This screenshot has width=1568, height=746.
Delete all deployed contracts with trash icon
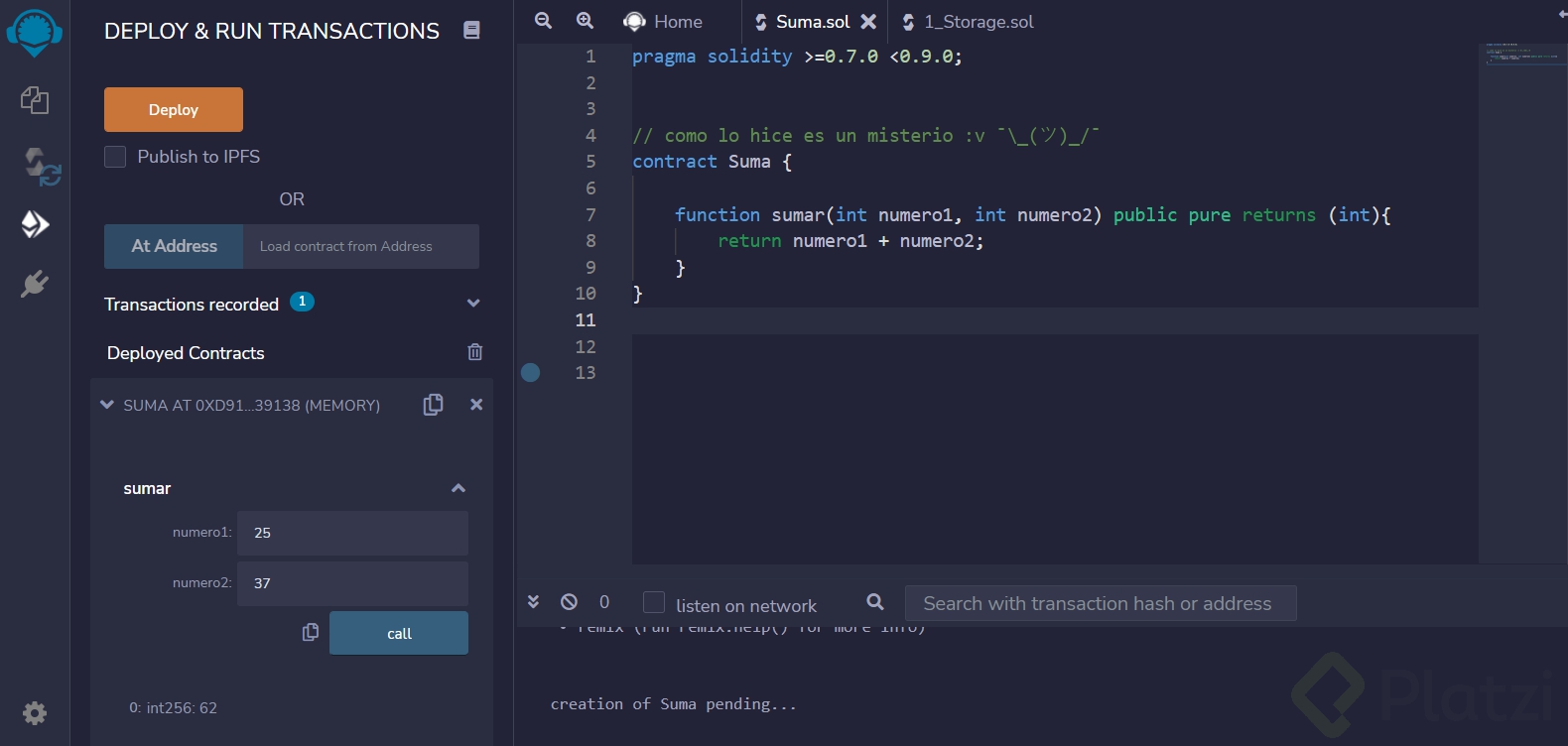point(475,352)
